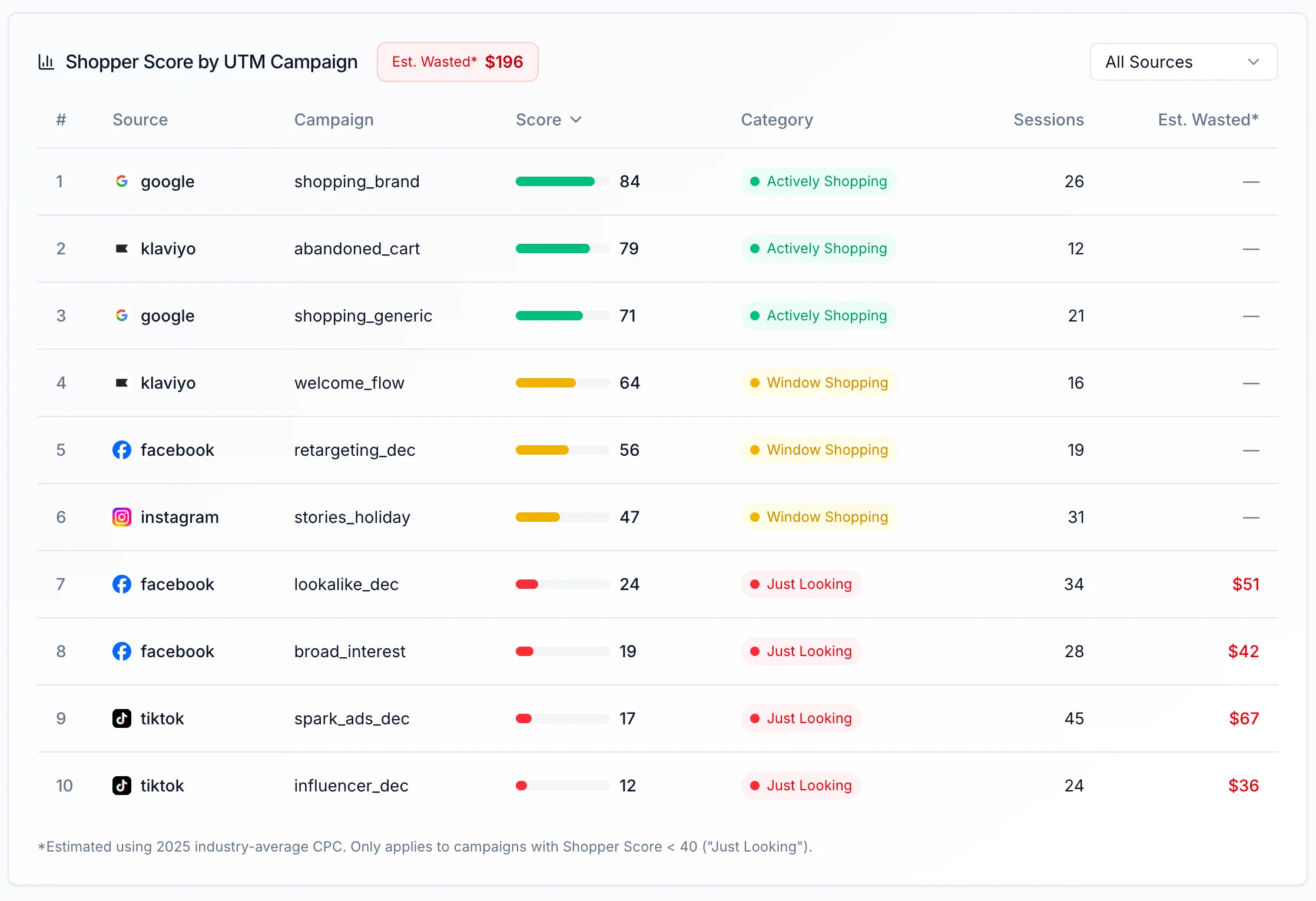Image resolution: width=1316 pixels, height=901 pixels.
Task: Click the Facebook icon beside lookalike_dec
Action: tap(121, 584)
